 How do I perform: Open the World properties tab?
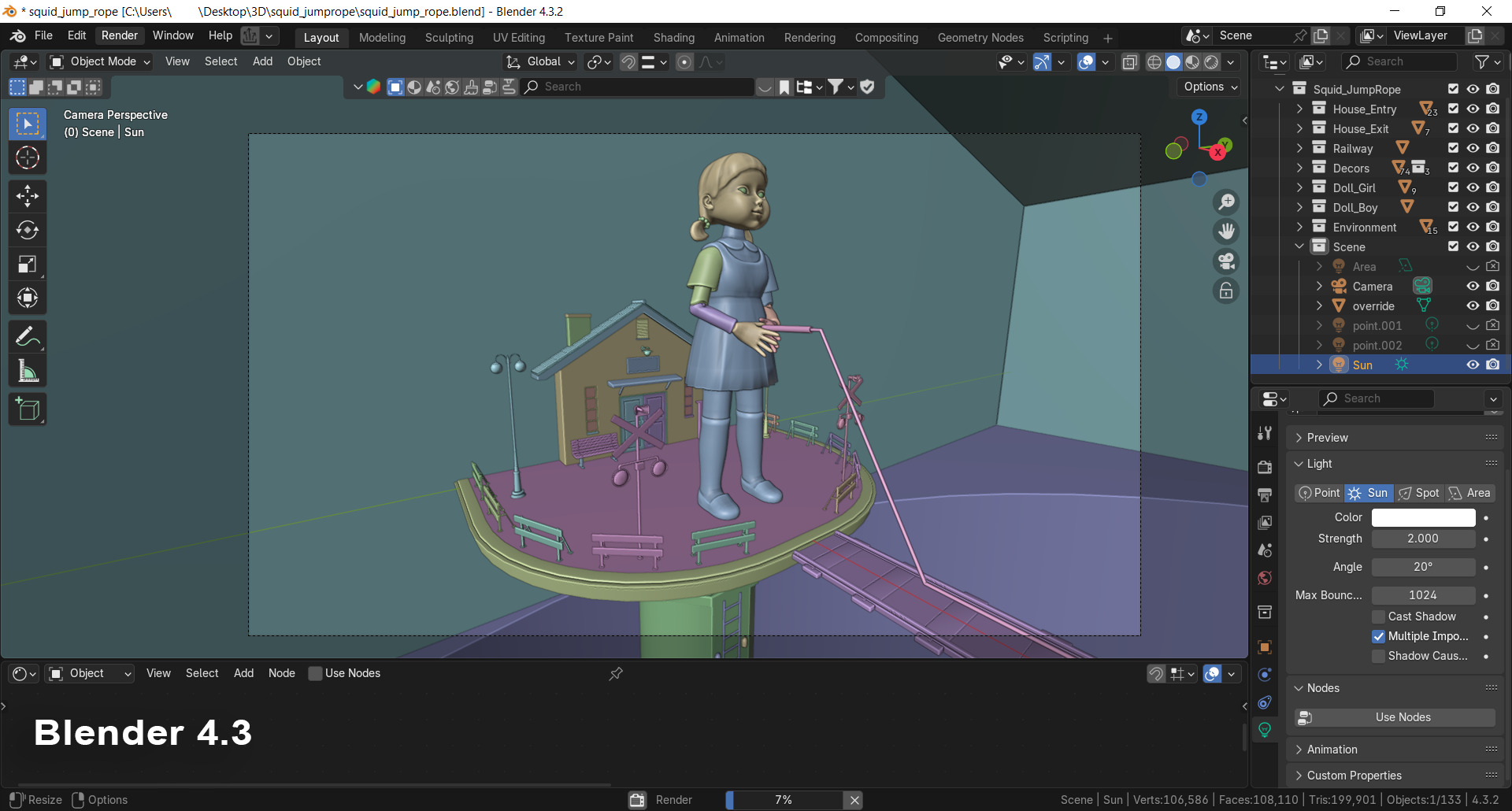(x=1265, y=578)
